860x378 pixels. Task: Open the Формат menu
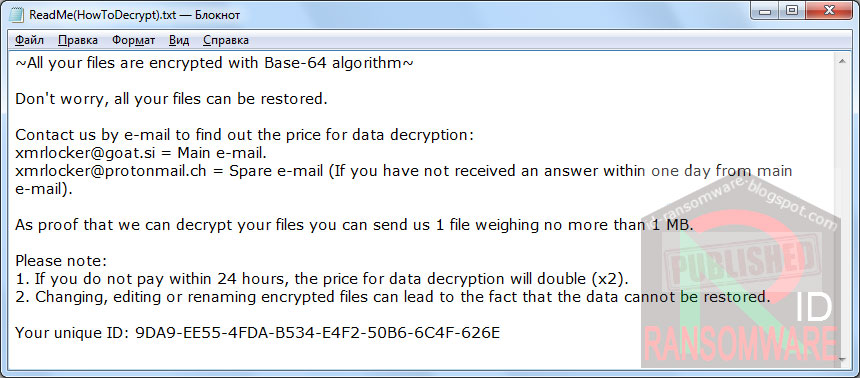tap(133, 40)
